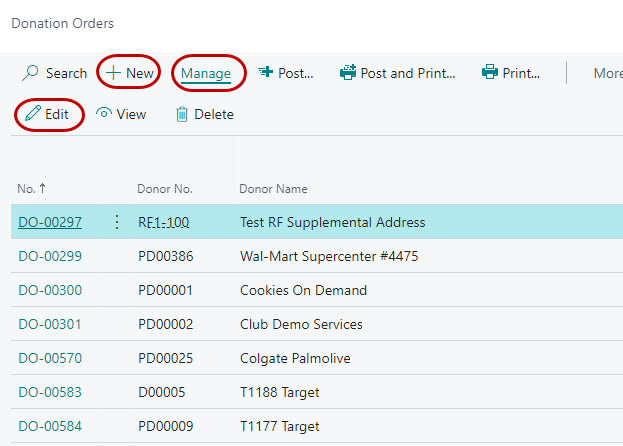Click the Edit pencil icon
Screen dimensions: 623x446
pos(33,114)
